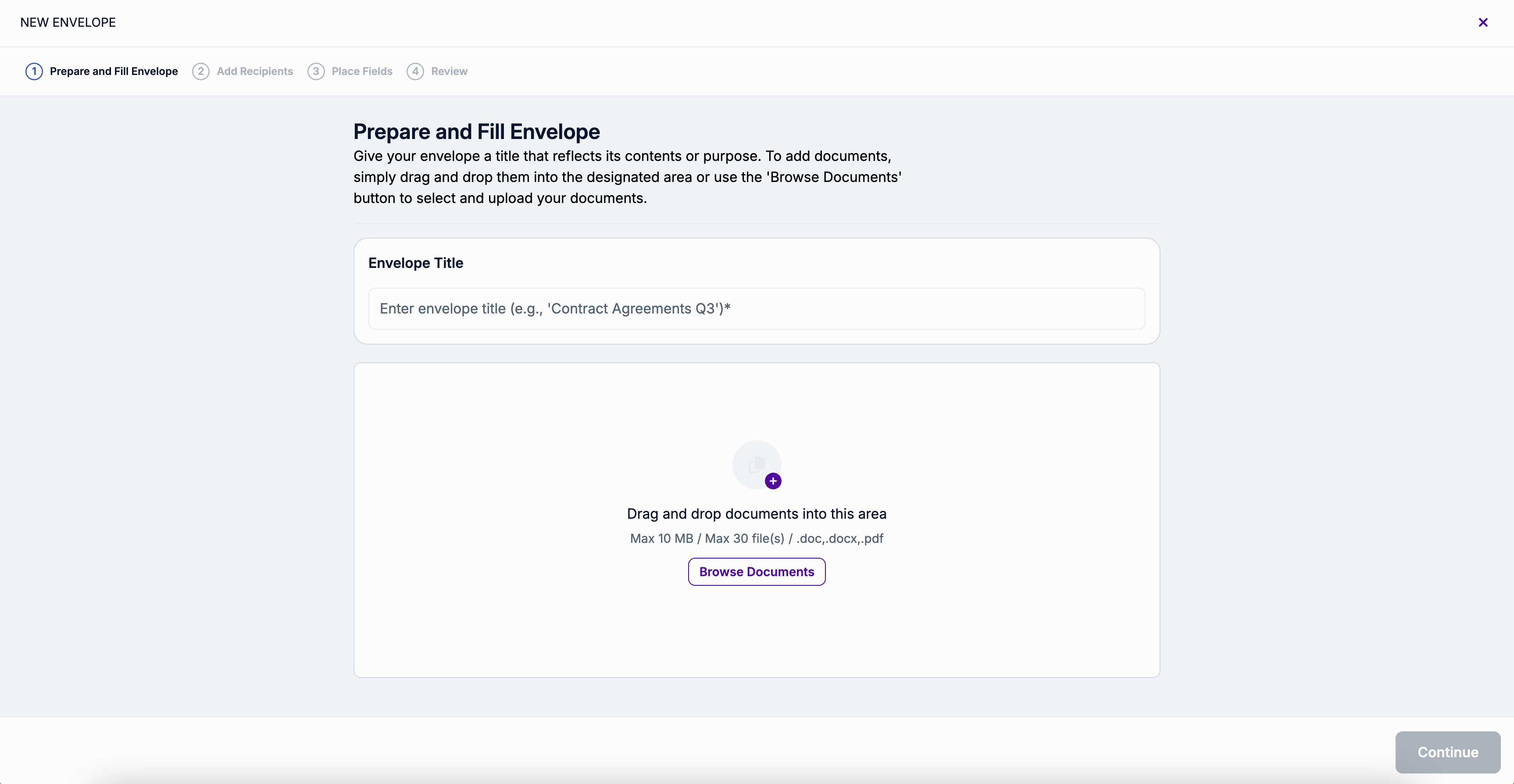Click the gray document upload icon
This screenshot has height=784, width=1514.
(756, 464)
